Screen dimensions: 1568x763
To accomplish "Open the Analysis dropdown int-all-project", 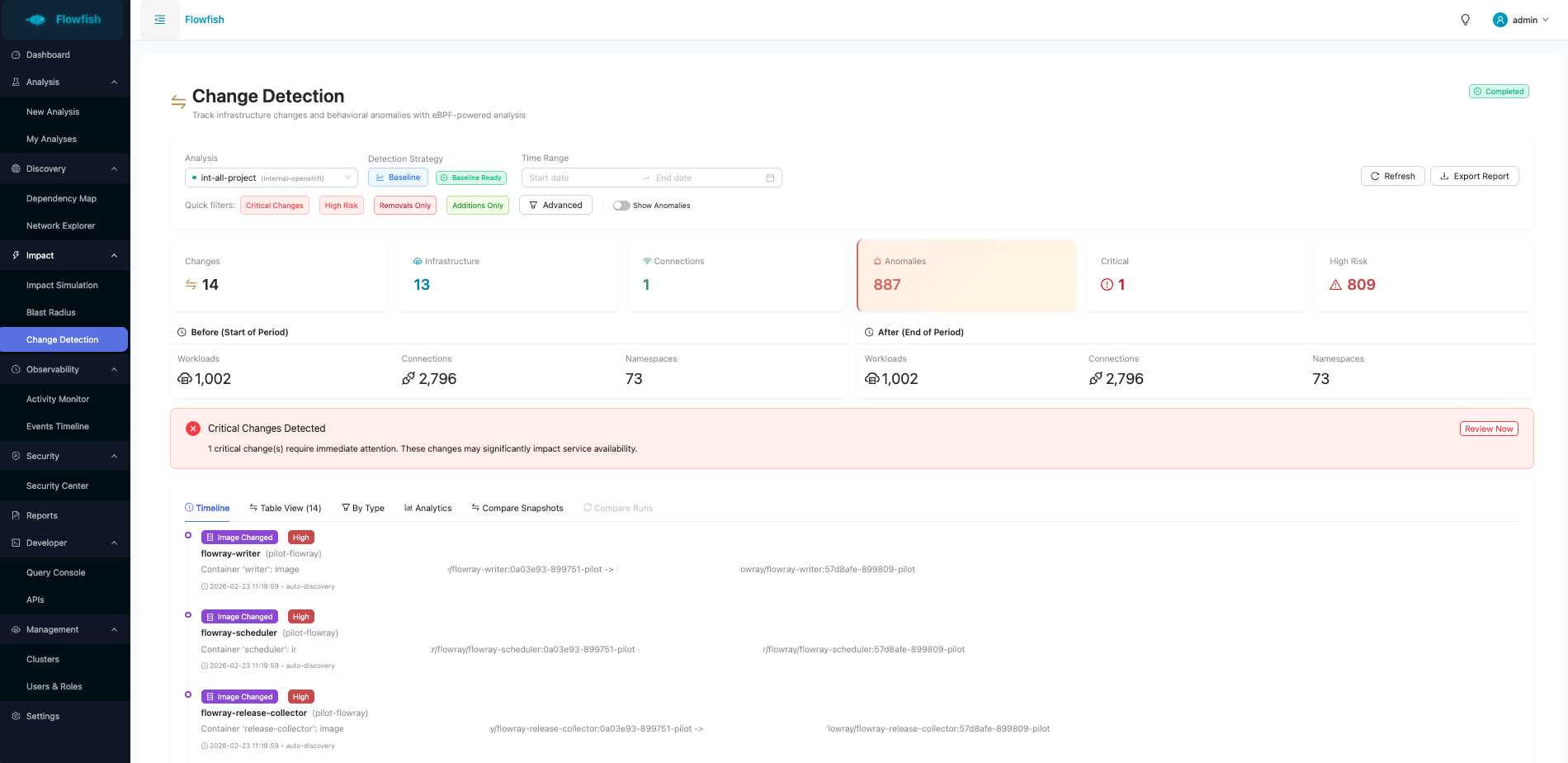I will point(271,178).
